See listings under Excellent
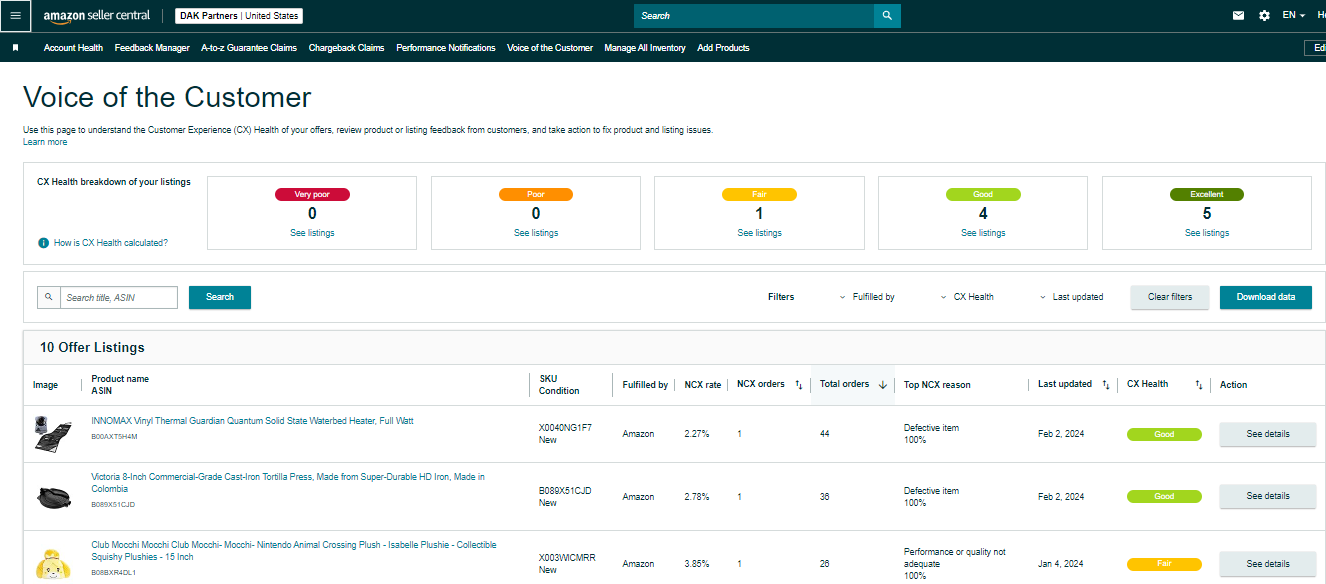This screenshot has width=1326, height=584. point(1207,233)
